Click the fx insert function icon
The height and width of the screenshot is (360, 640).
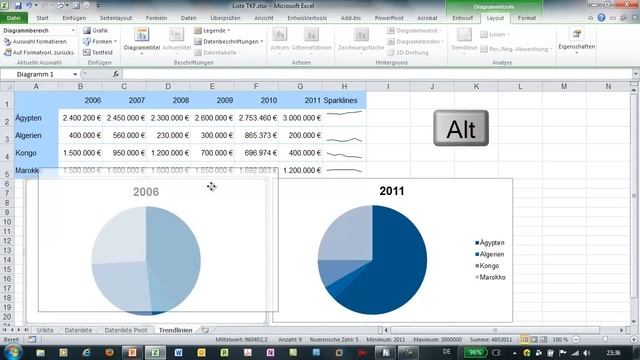pyautogui.click(x=116, y=74)
